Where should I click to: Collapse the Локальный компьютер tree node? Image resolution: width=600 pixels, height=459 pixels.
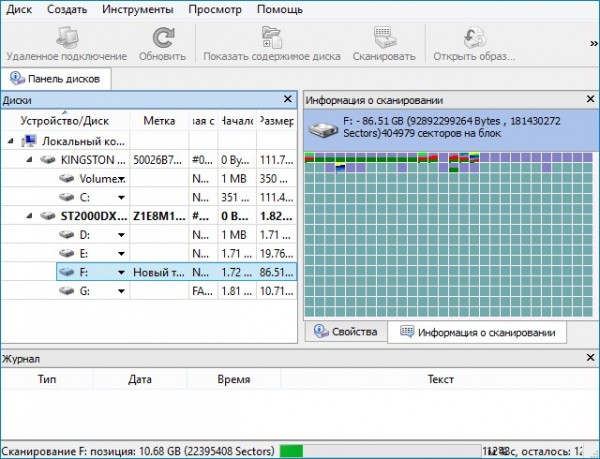[11, 142]
